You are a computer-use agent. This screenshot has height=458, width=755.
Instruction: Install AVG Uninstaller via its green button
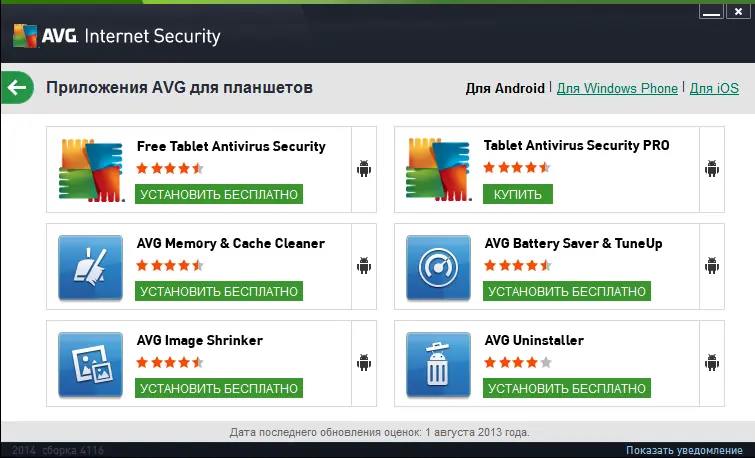[567, 388]
